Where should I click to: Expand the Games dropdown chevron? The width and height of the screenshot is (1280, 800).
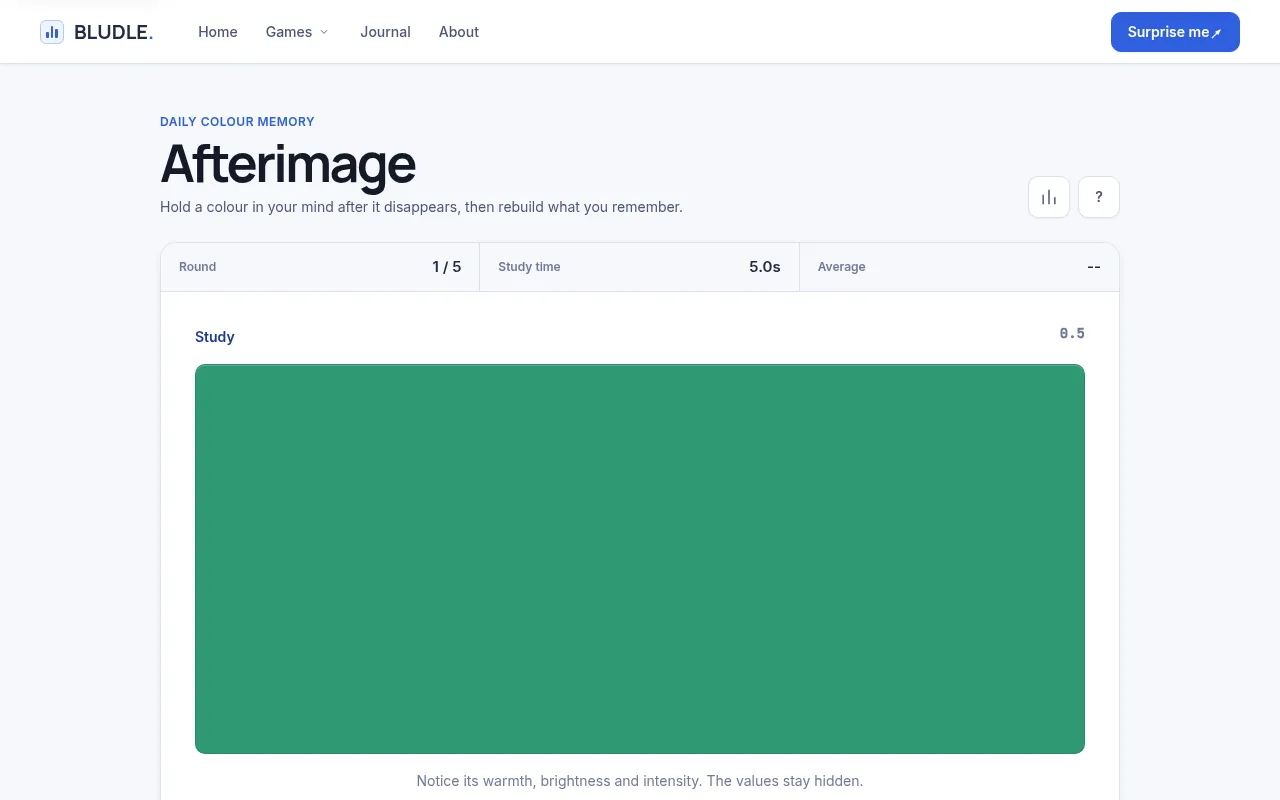(324, 32)
